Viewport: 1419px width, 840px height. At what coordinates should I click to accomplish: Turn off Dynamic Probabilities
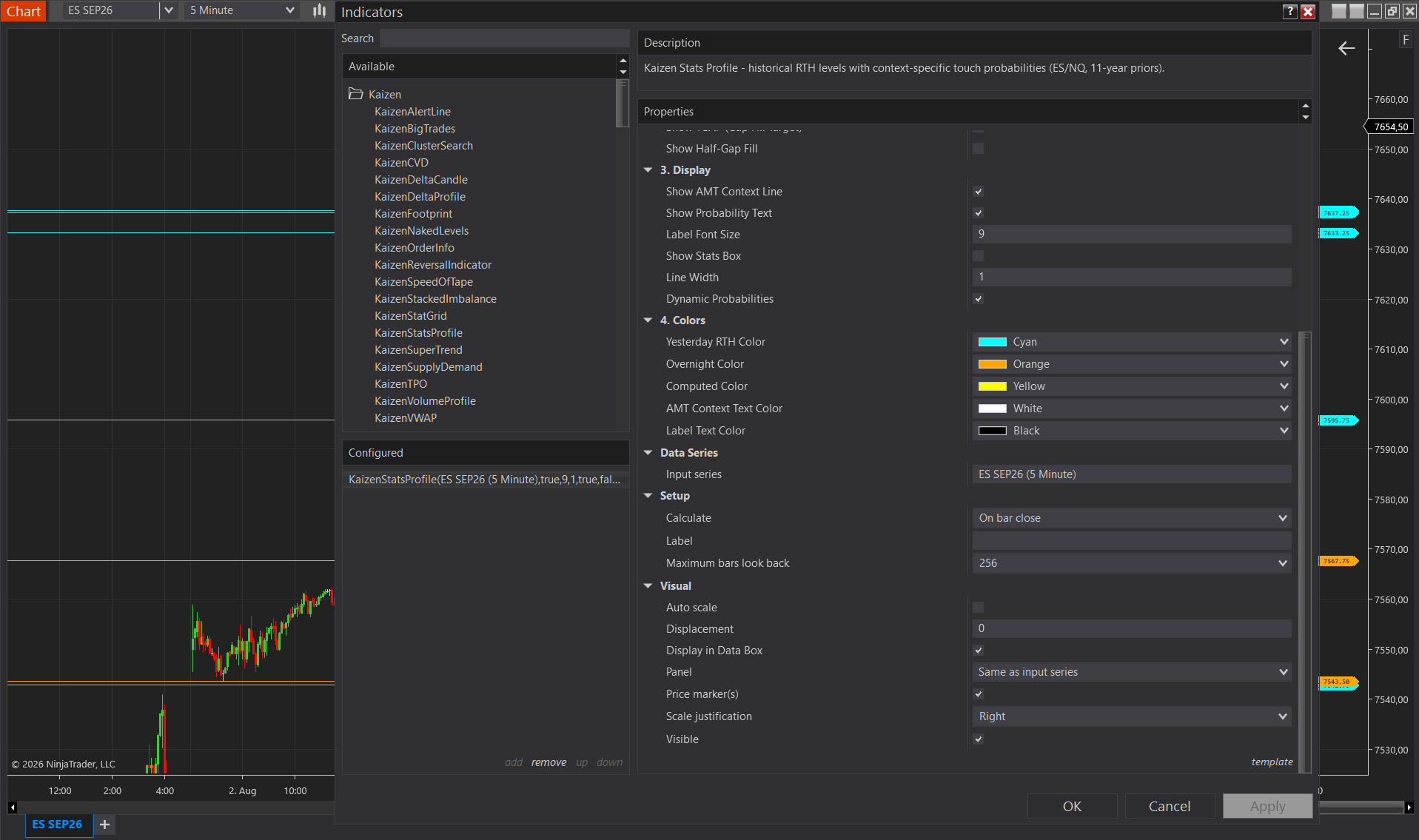(979, 299)
